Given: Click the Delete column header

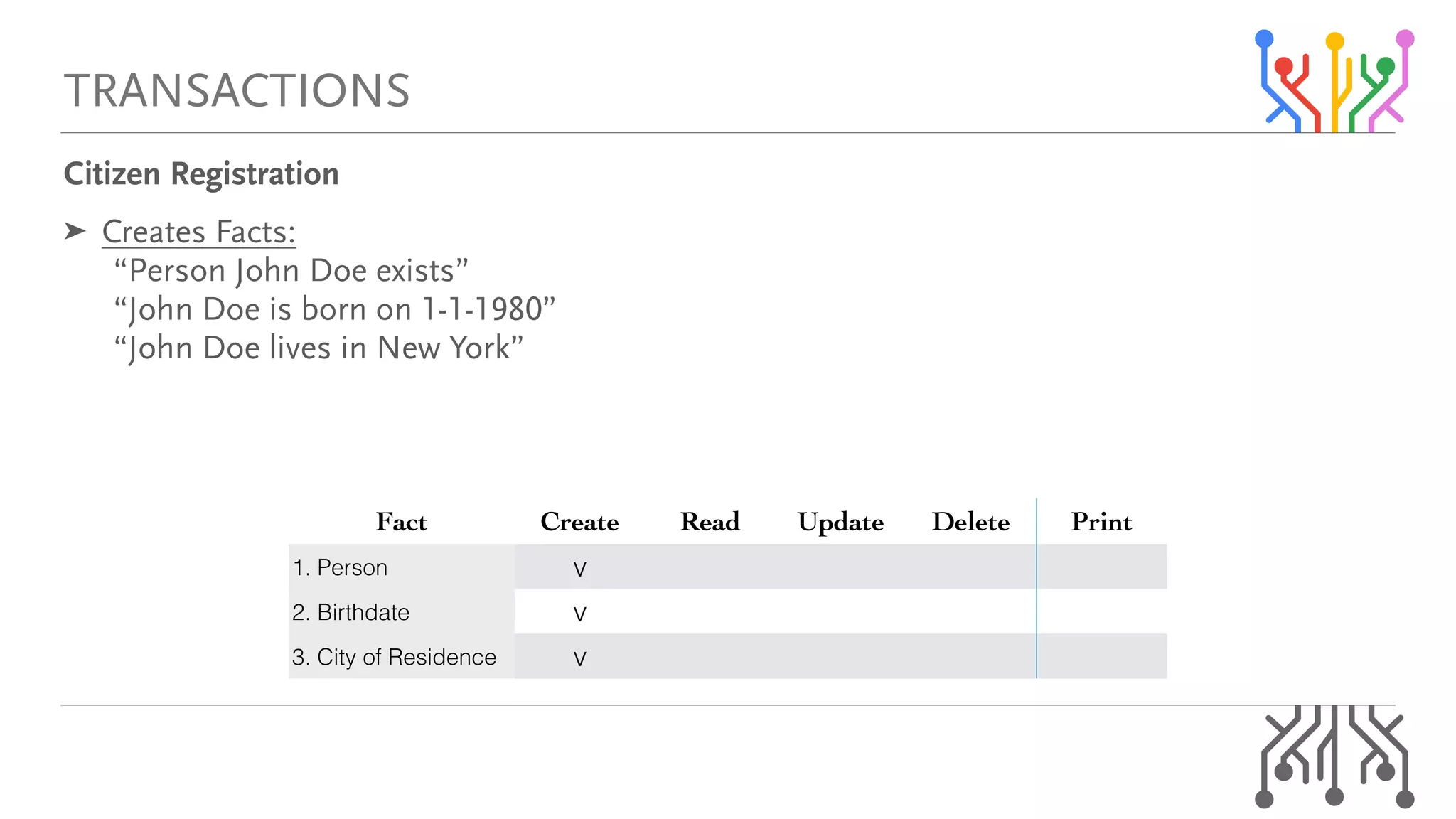Looking at the screenshot, I should (x=970, y=522).
